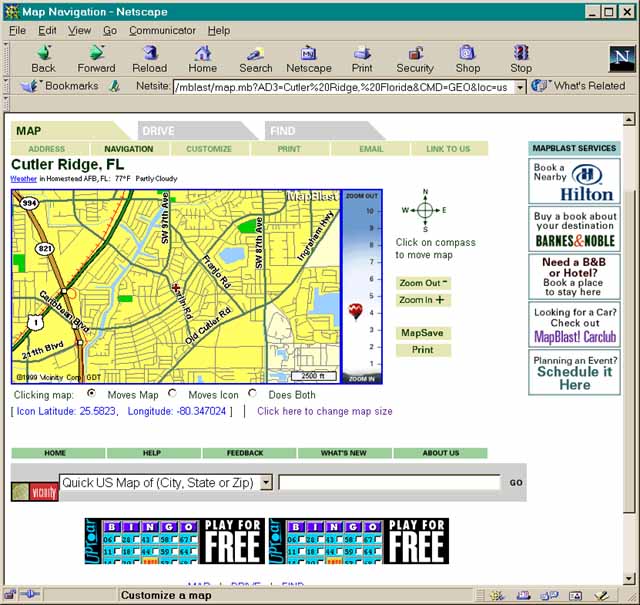Set zoom level 10 on zoom bar
Image resolution: width=640 pixels, height=605 pixels.
(369, 211)
